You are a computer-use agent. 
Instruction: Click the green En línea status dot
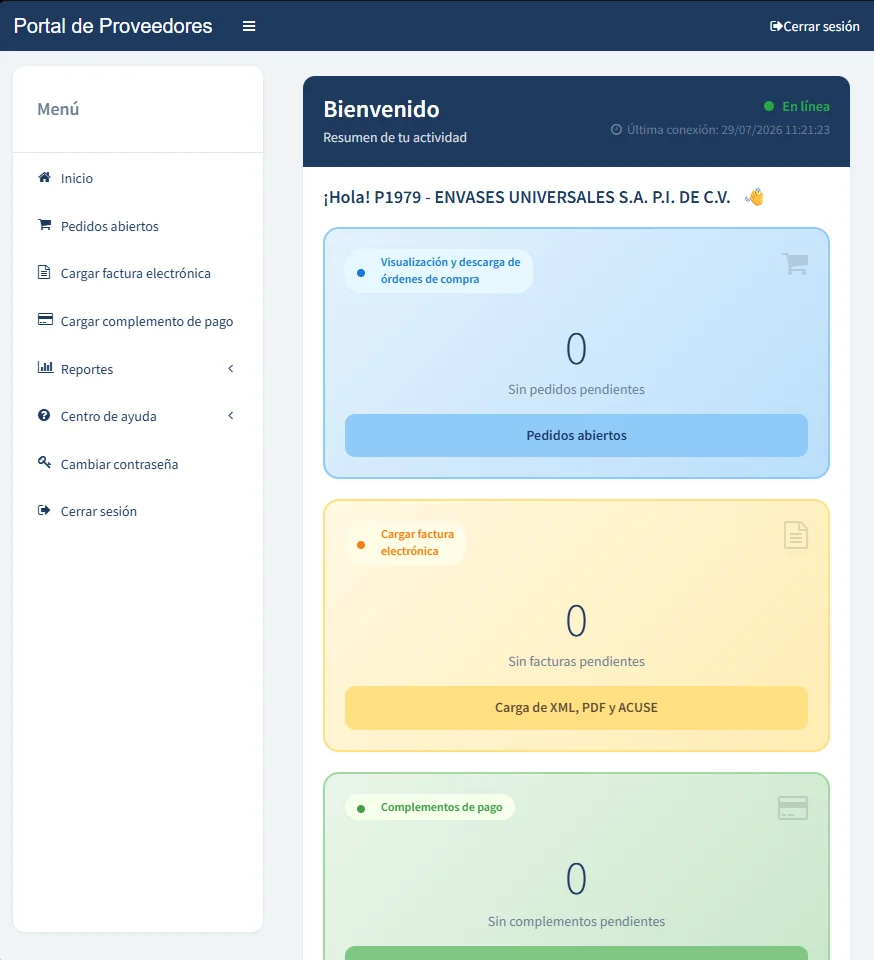click(769, 107)
